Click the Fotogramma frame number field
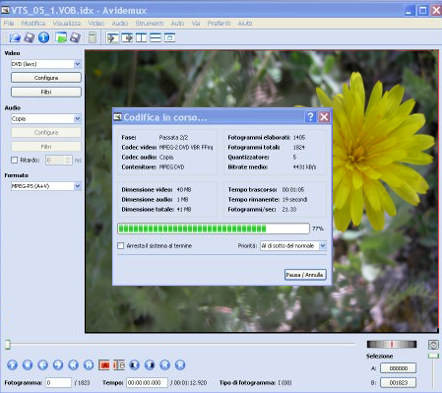Image resolution: width=442 pixels, height=393 pixels. coord(58,383)
